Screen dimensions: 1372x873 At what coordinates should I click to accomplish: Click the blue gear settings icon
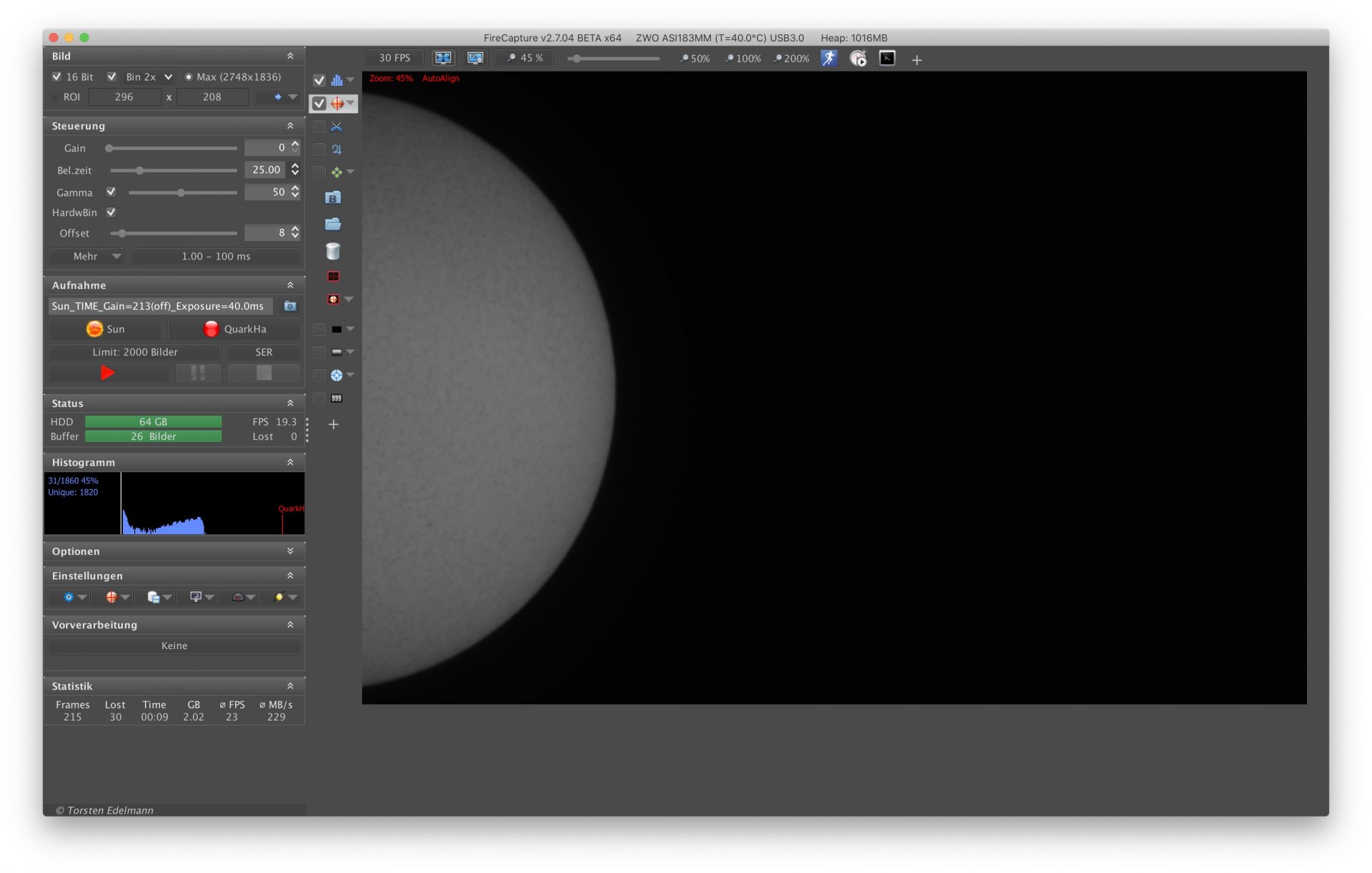(x=69, y=597)
